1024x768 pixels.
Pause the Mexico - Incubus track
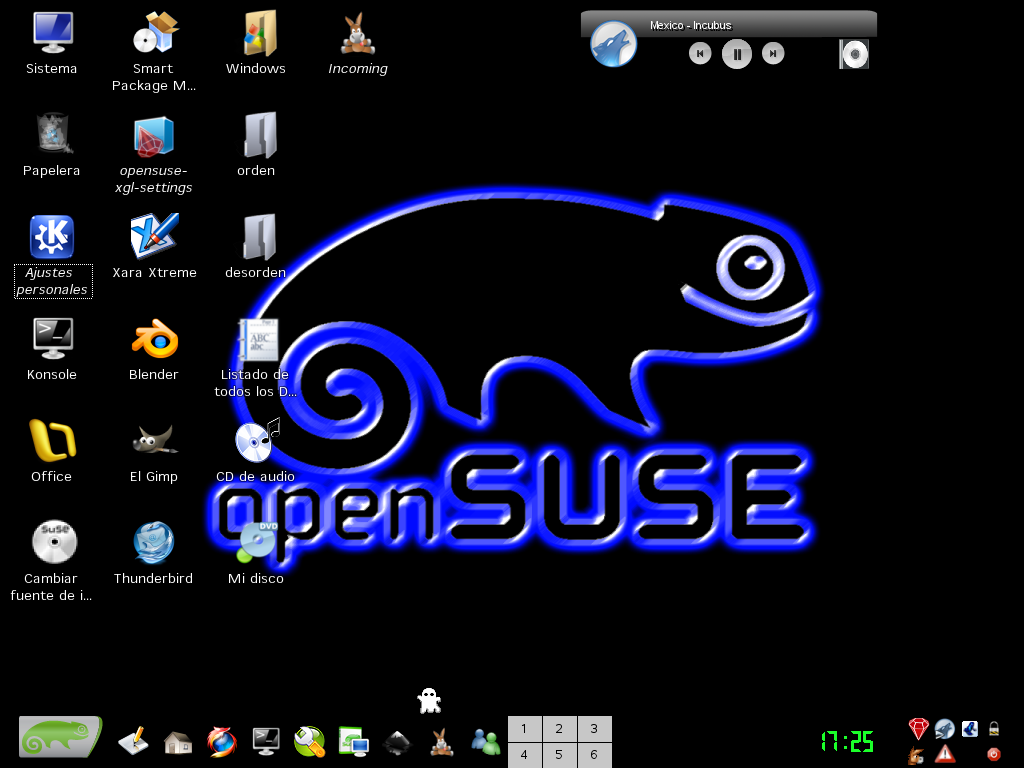coord(737,54)
